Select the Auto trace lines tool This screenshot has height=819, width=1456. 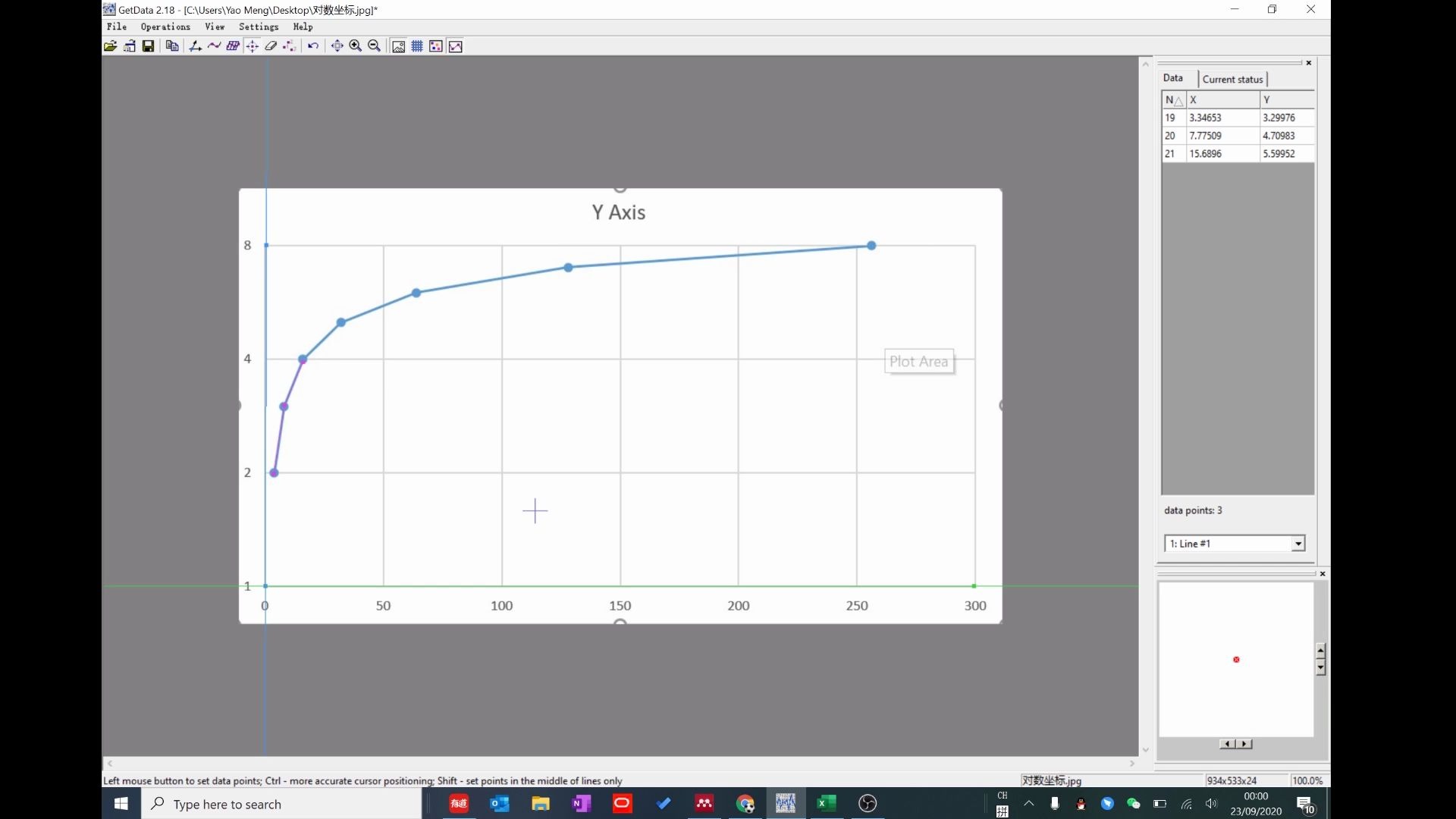[x=214, y=46]
